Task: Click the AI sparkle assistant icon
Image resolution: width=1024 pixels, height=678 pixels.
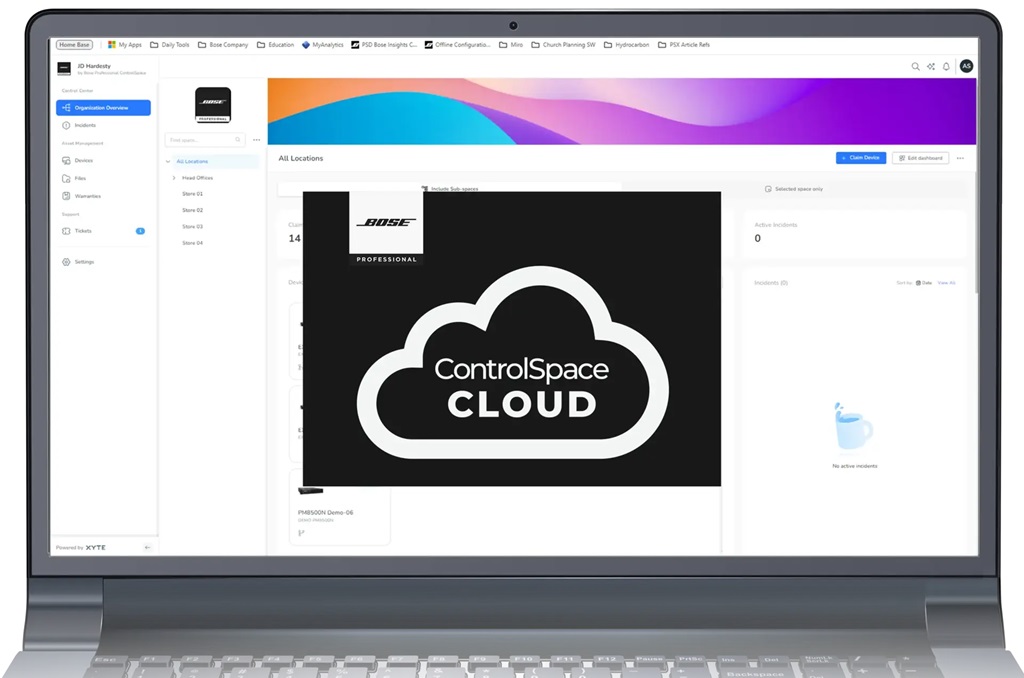Action: click(x=931, y=67)
